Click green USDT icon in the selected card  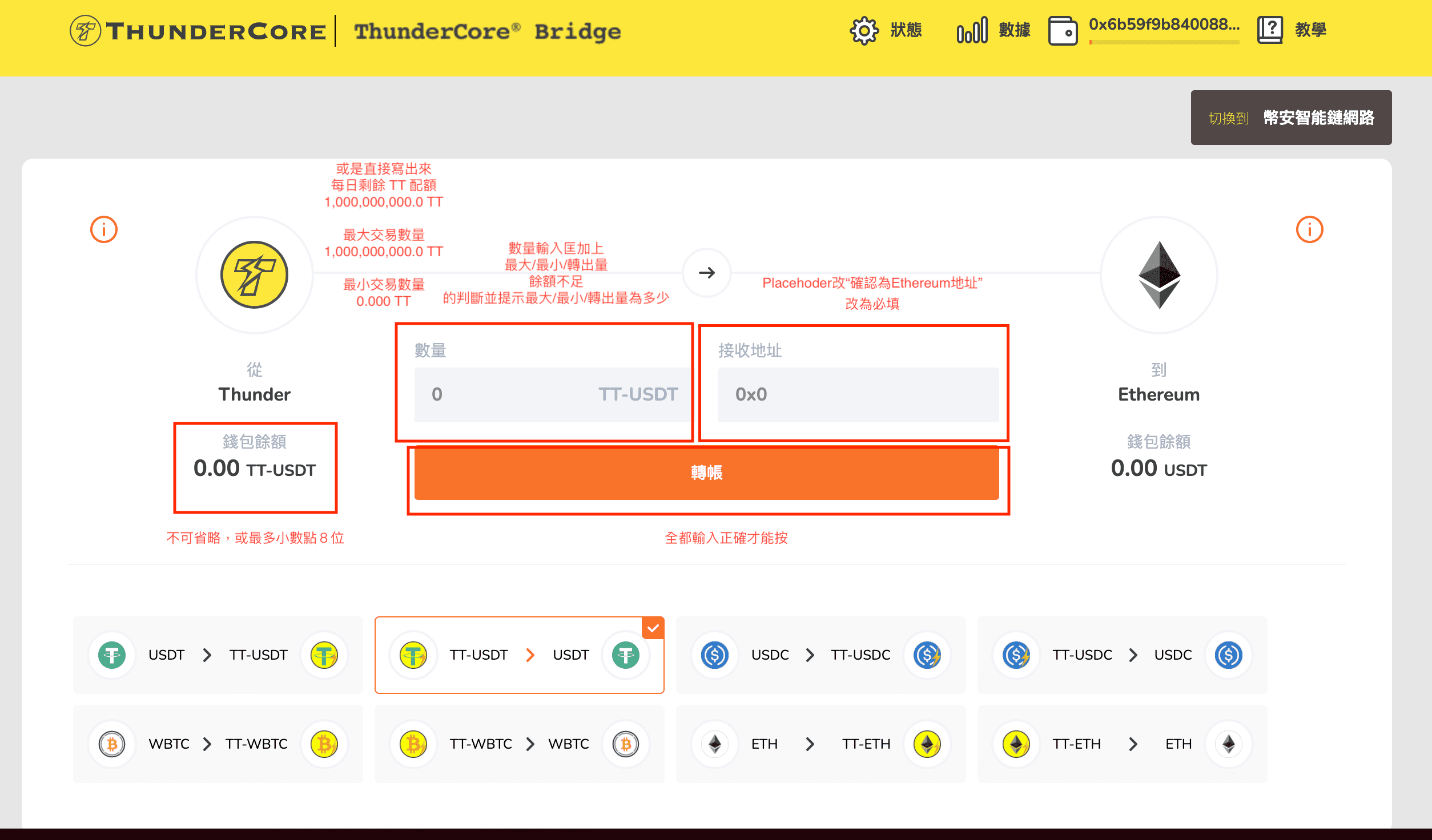click(x=626, y=655)
